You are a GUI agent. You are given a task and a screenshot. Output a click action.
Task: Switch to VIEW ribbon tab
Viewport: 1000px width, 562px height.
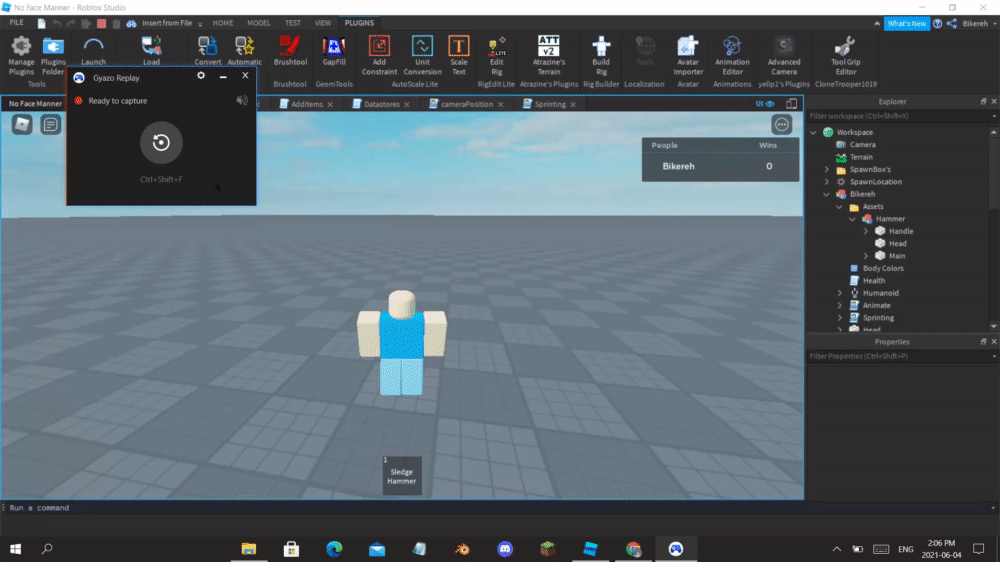[x=323, y=23]
